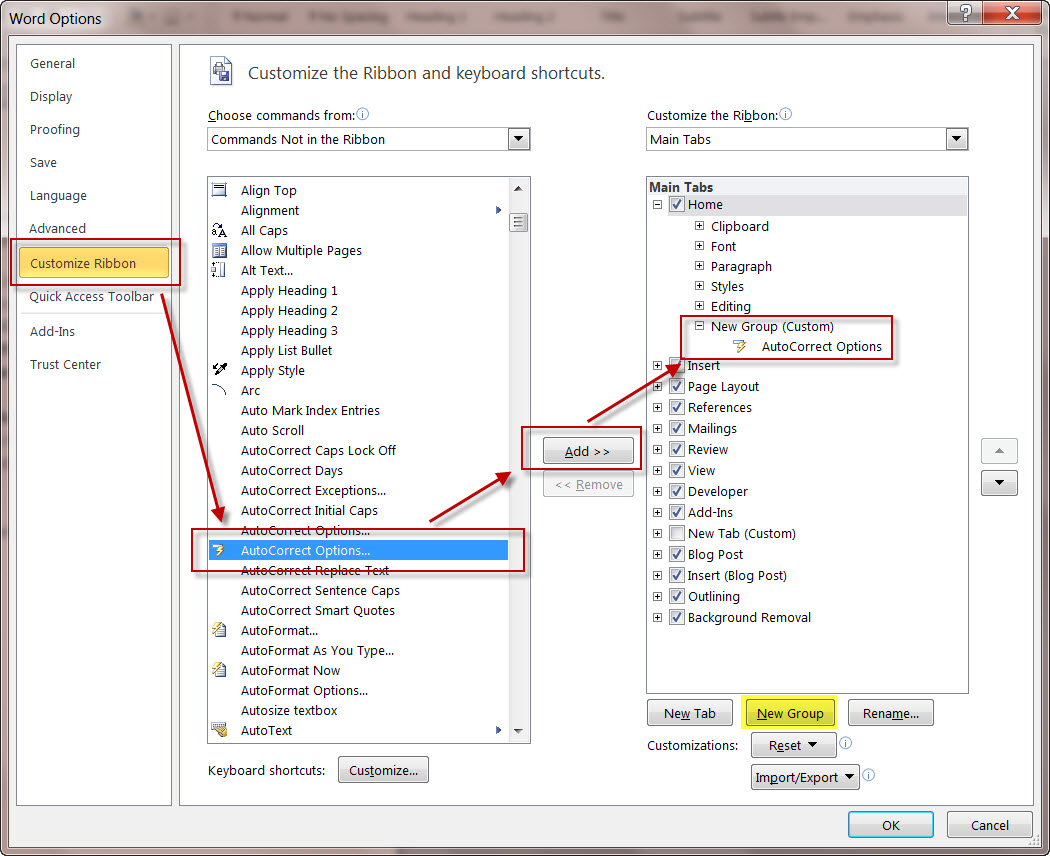
Task: Click the Customize Ribbon header icon
Action: (221, 71)
